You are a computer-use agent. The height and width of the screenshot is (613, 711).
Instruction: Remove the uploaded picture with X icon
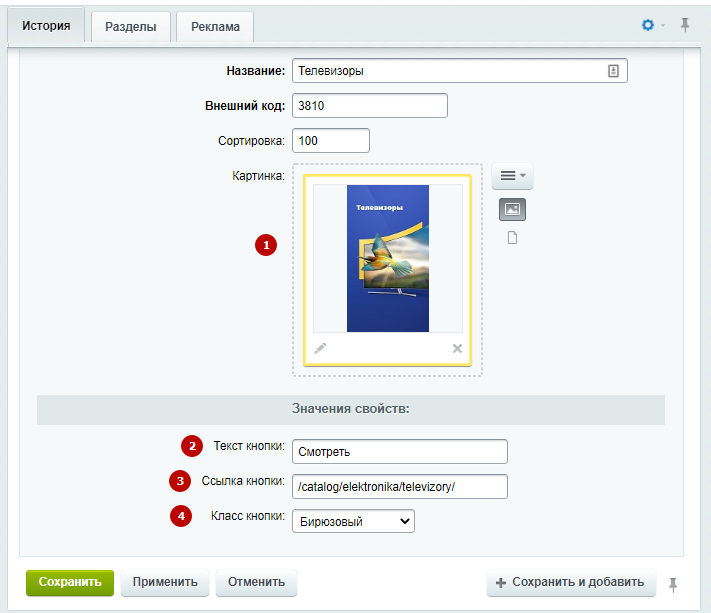pyautogui.click(x=457, y=348)
